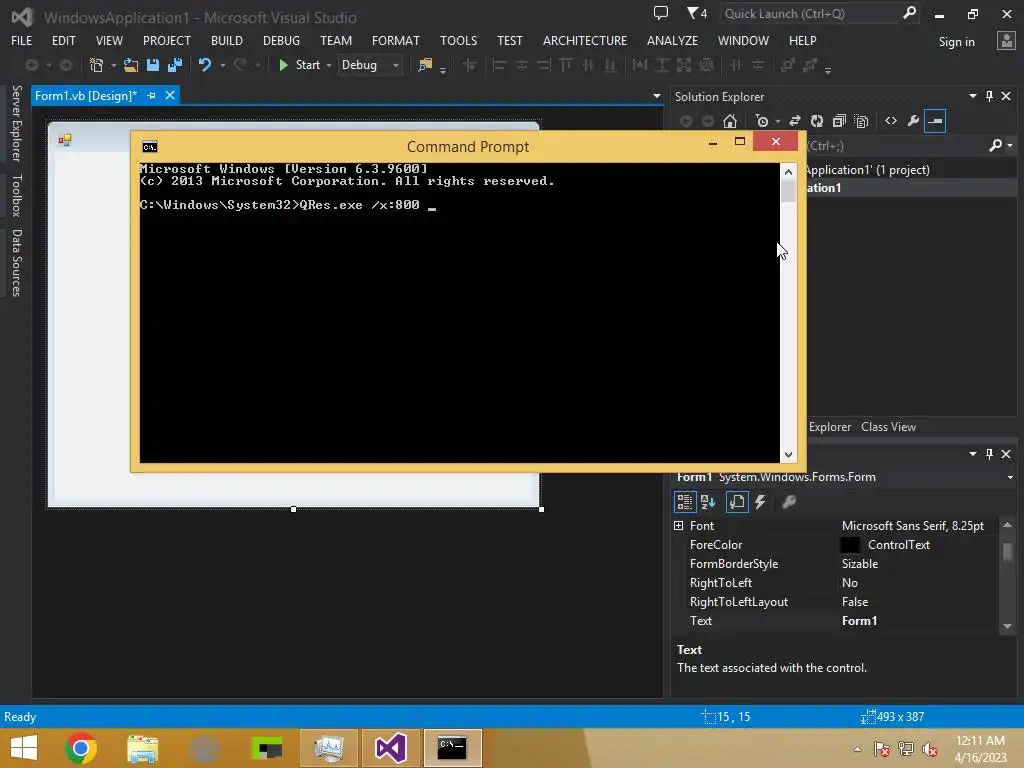Screen dimensions: 1024x768
Task: Switch to the Class View tab
Action: pyautogui.click(x=888, y=427)
